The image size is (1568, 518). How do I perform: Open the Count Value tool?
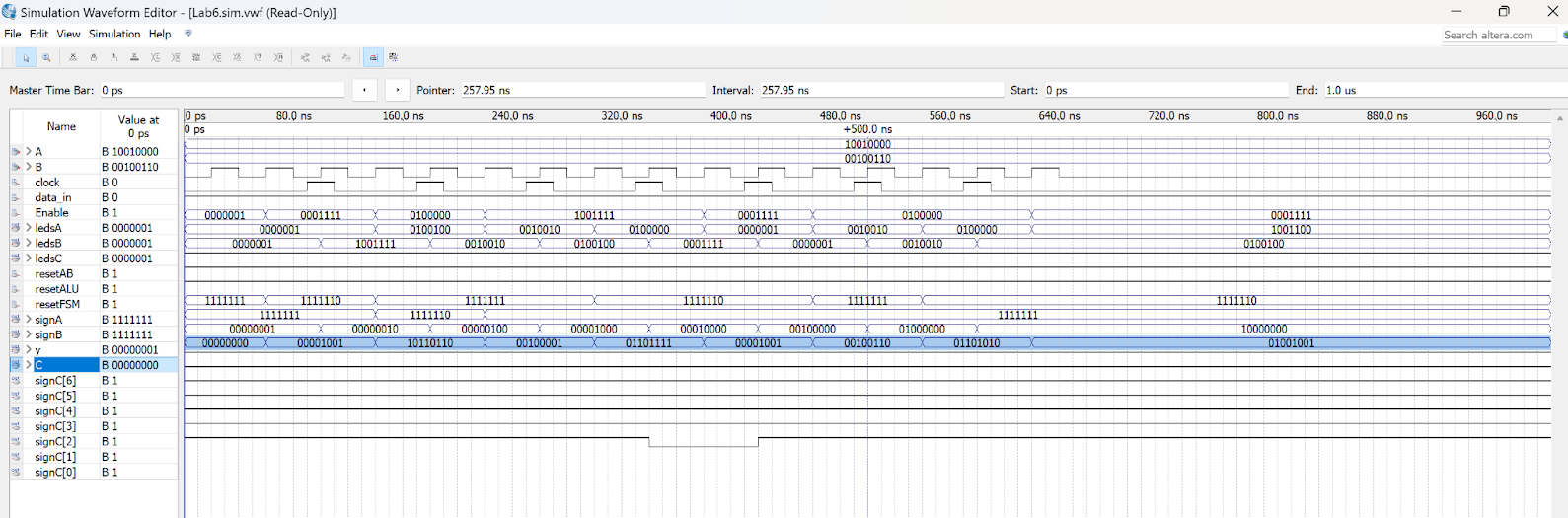pos(217,57)
